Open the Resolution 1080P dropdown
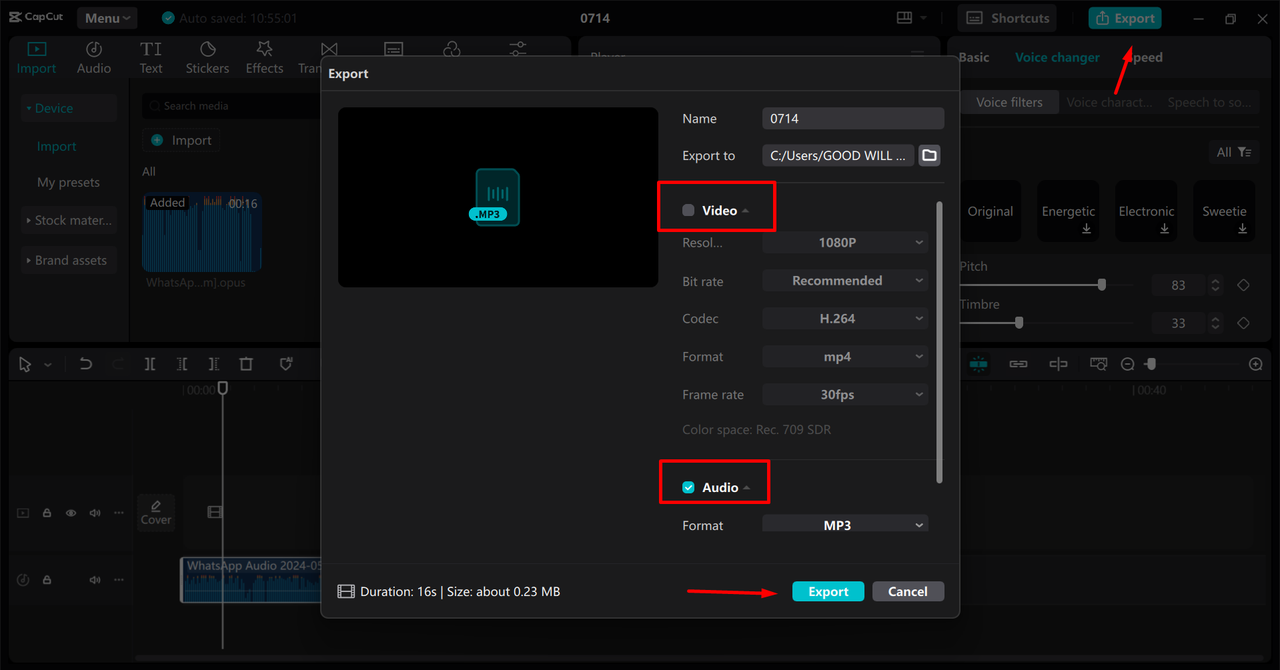Image resolution: width=1280 pixels, height=670 pixels. (845, 242)
